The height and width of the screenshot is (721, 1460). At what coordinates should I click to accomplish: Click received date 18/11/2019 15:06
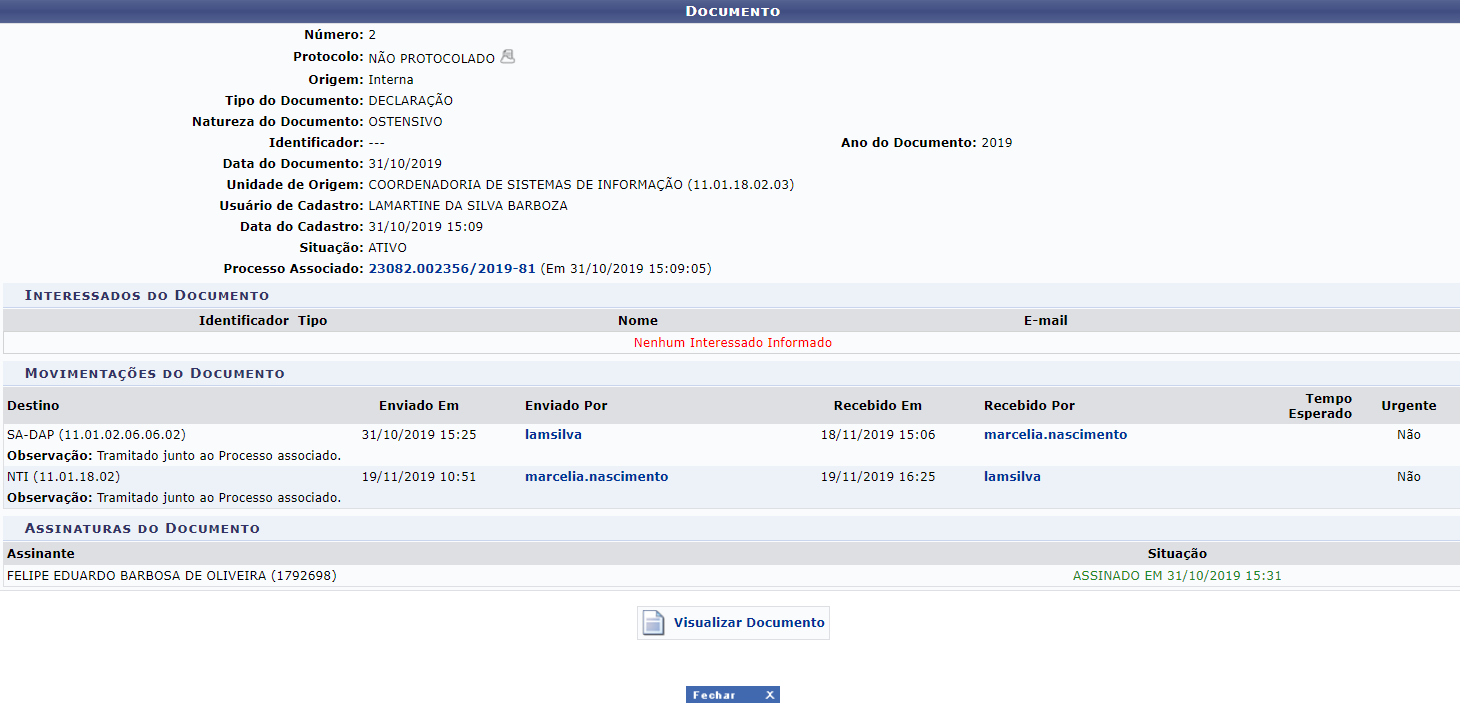[x=878, y=435]
